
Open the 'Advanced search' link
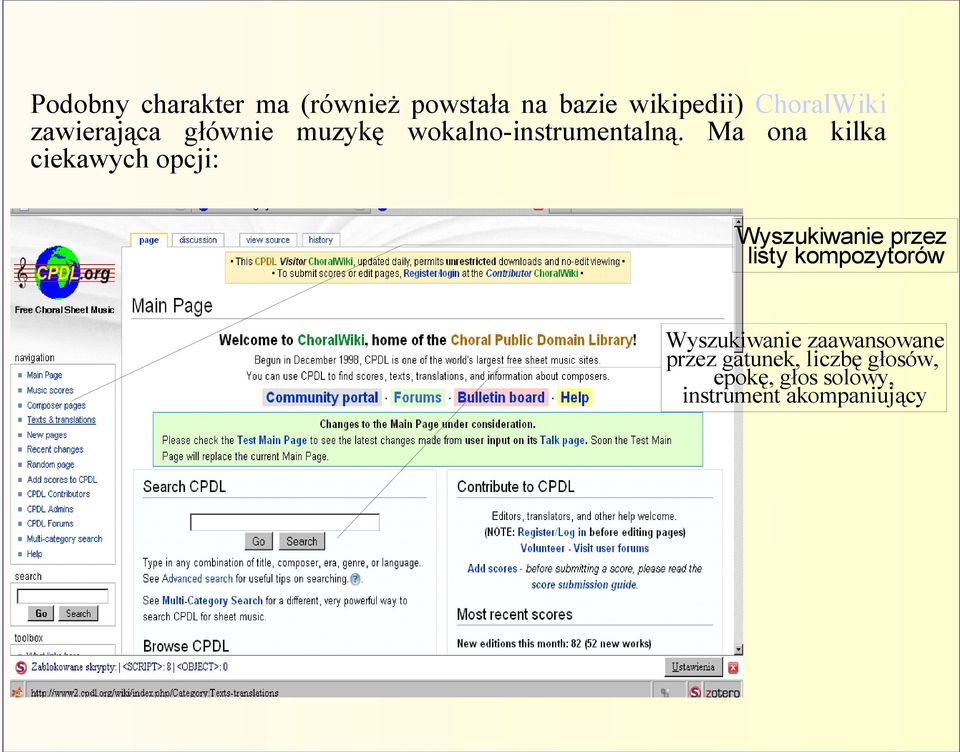tap(197, 579)
